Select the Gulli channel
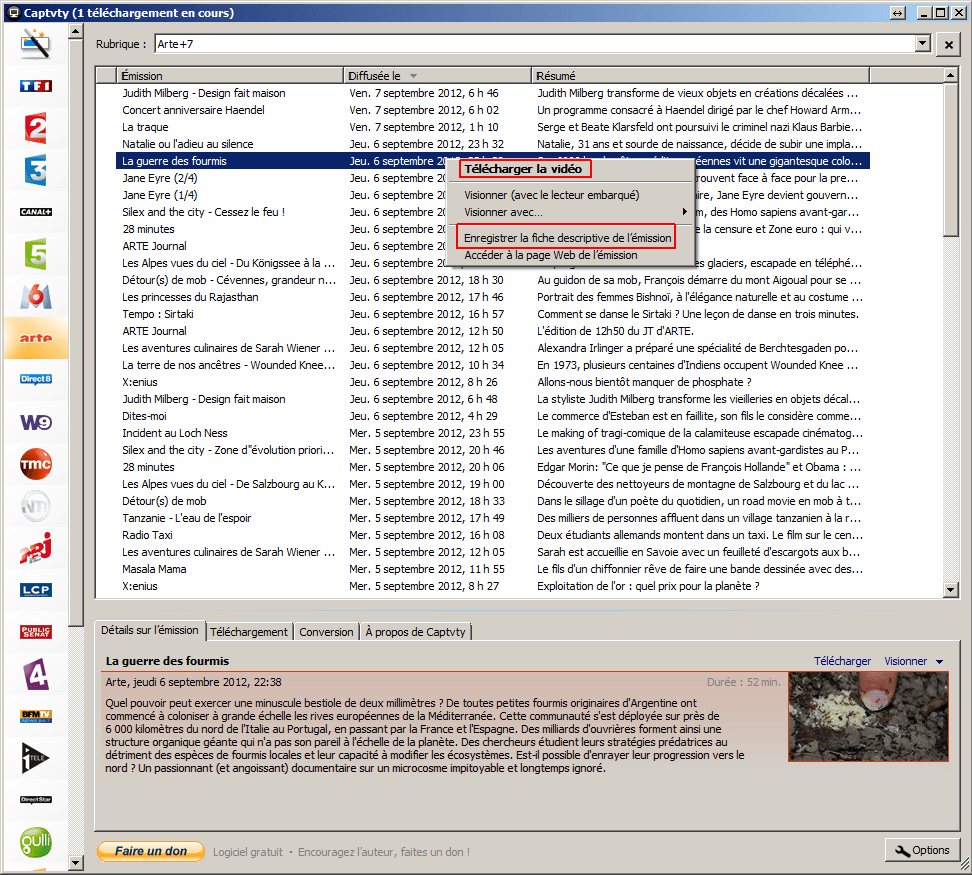Screen dimensions: 972x875 [x=35, y=842]
